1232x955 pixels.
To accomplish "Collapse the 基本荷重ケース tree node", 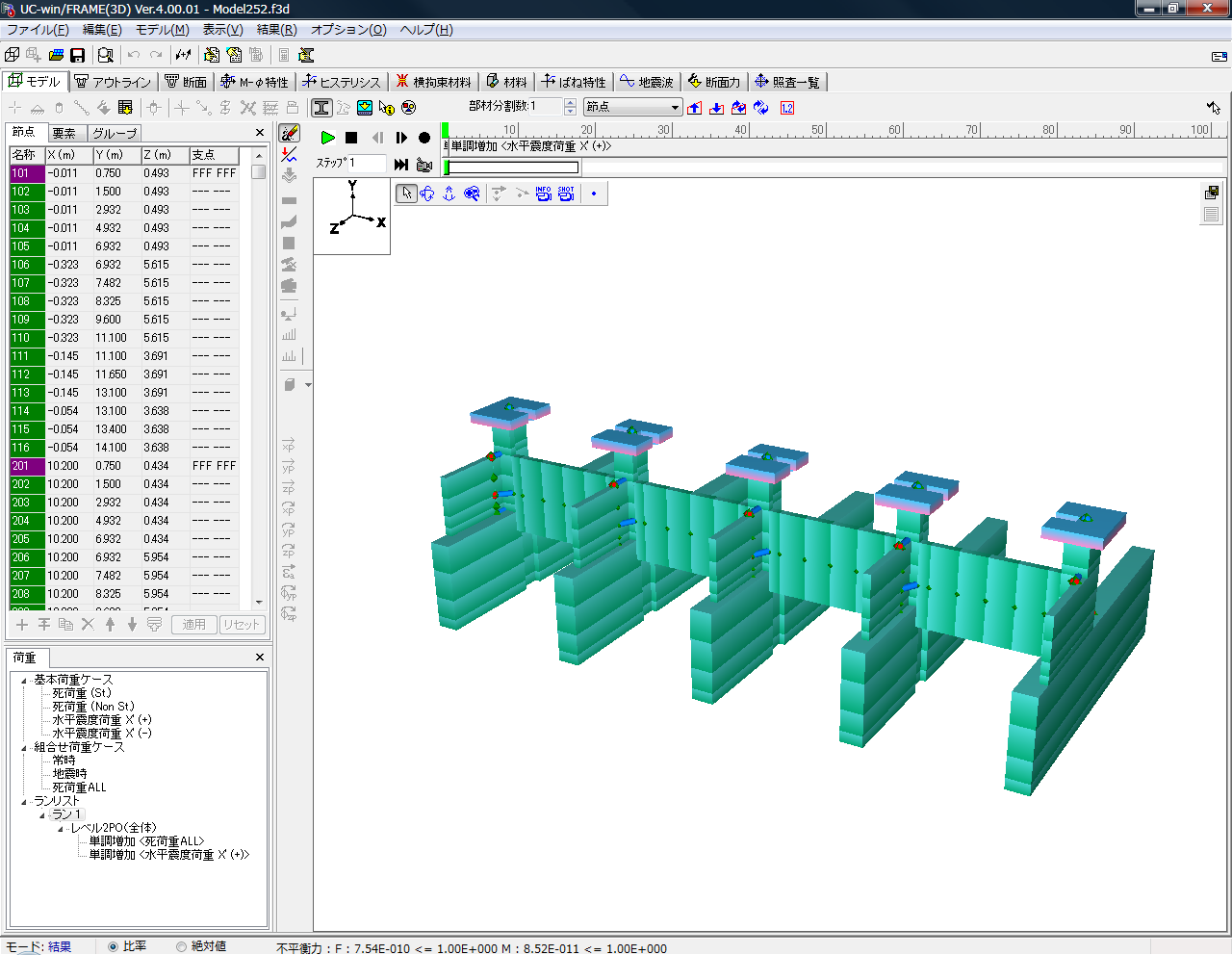I will (x=24, y=680).
